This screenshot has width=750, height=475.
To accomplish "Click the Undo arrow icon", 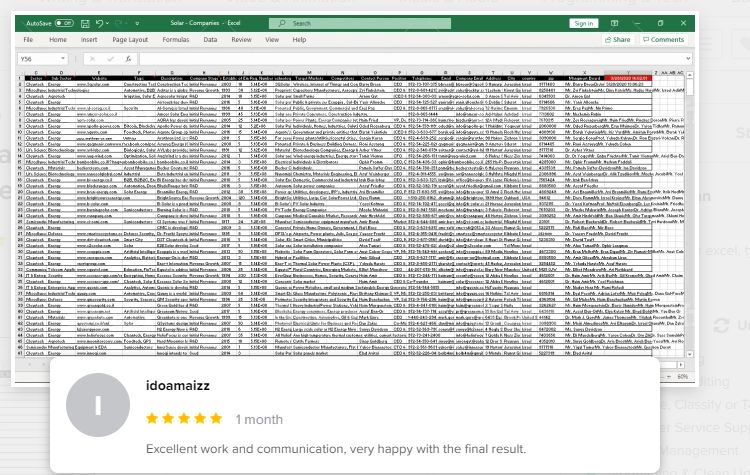I will pyautogui.click(x=99, y=23).
